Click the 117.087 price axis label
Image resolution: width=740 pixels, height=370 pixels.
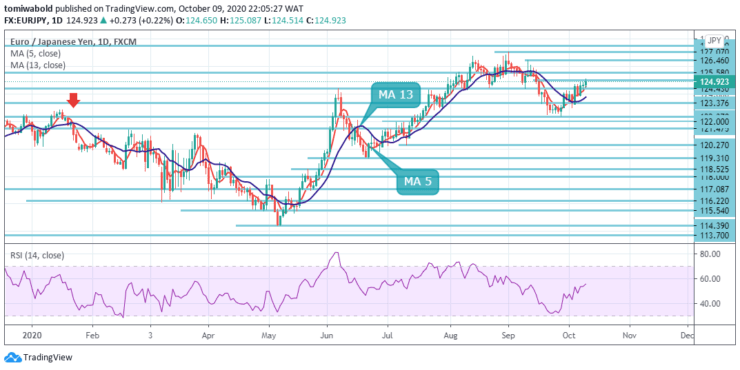[x=715, y=189]
